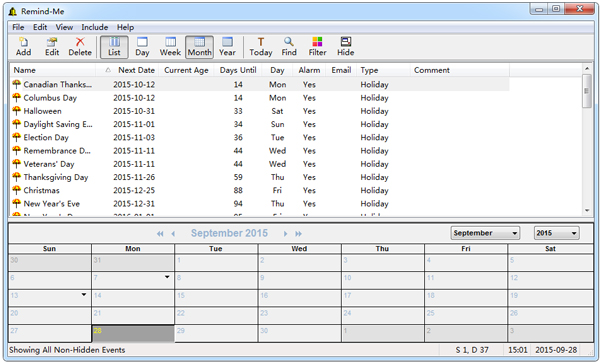Select the Veterans' Day event row
The height and width of the screenshot is (363, 600).
[x=260, y=164]
